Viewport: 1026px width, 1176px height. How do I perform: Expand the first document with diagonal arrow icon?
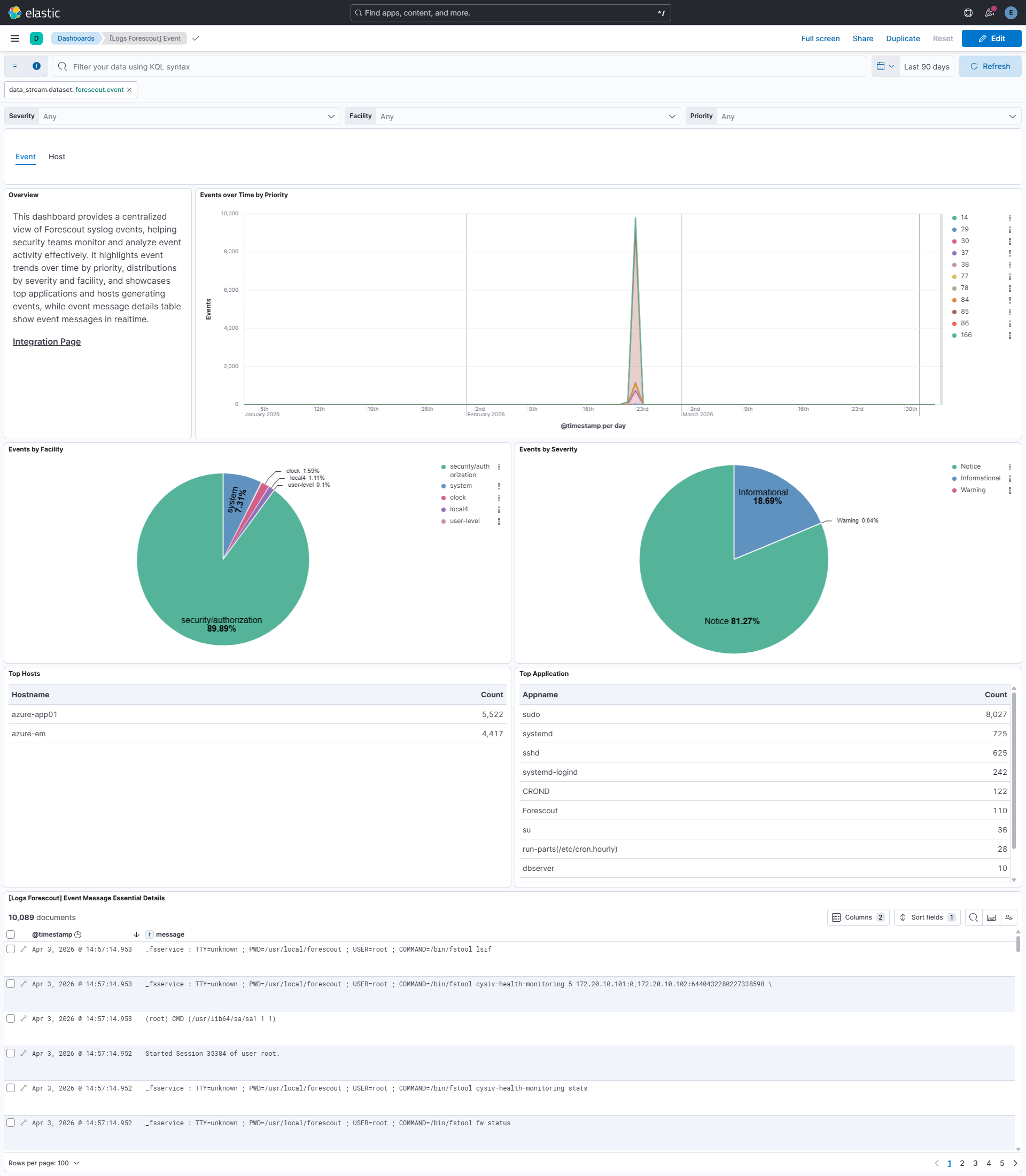pos(24,949)
